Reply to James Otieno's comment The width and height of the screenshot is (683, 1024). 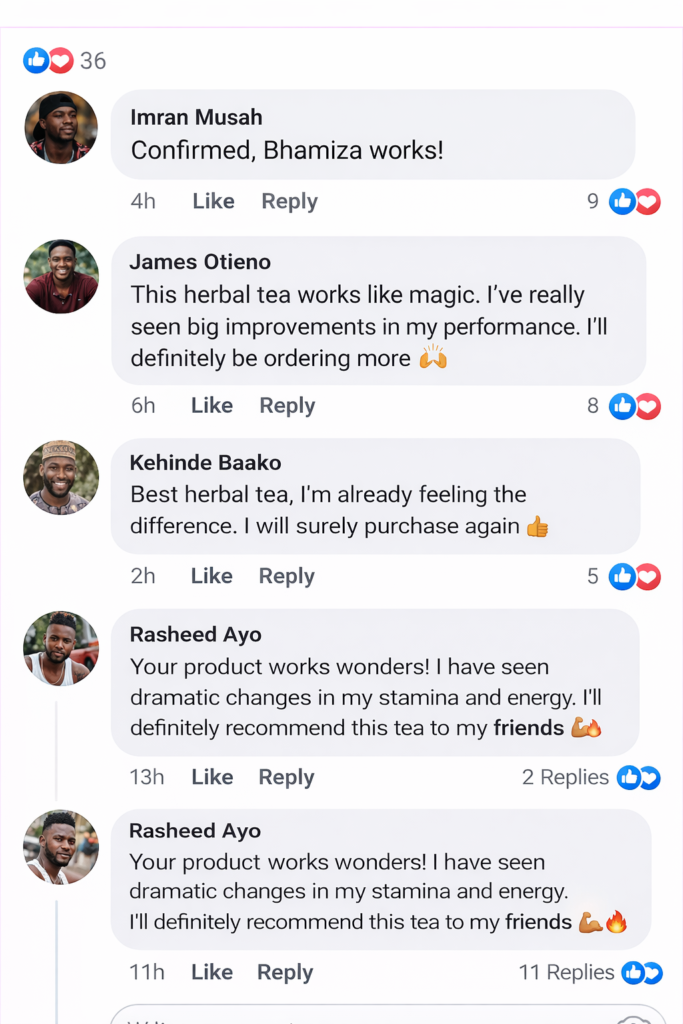click(x=287, y=406)
